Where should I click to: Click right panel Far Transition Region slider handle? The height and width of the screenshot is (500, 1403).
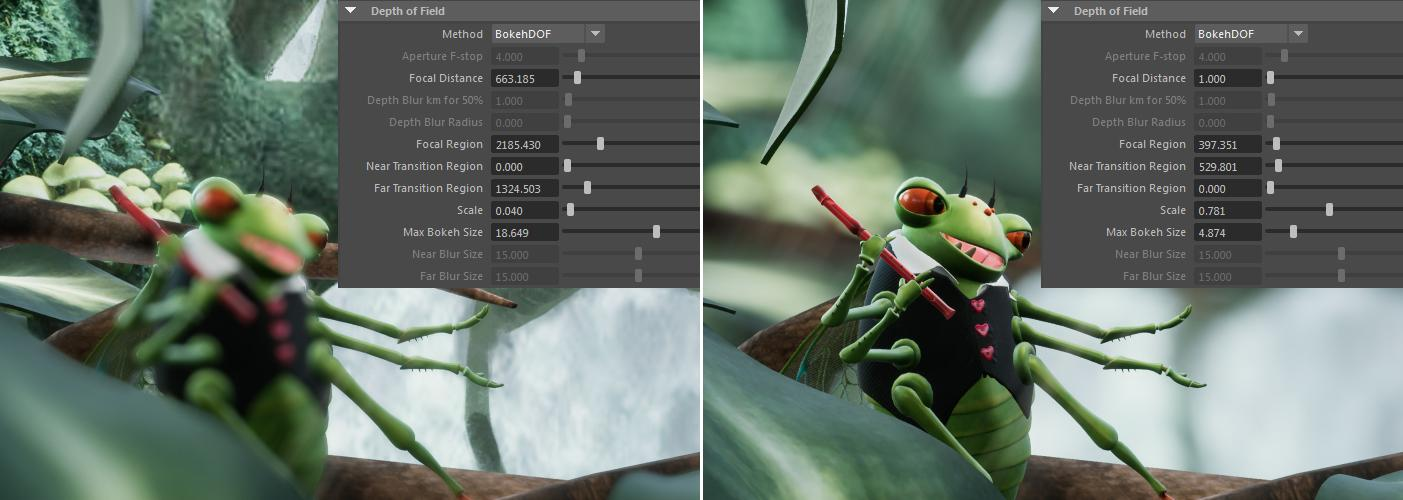pos(1270,188)
